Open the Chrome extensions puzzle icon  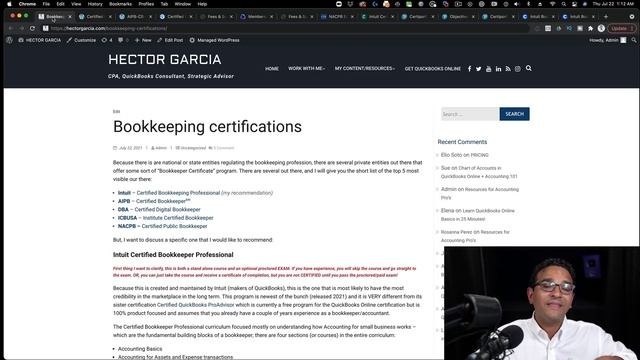click(x=590, y=28)
